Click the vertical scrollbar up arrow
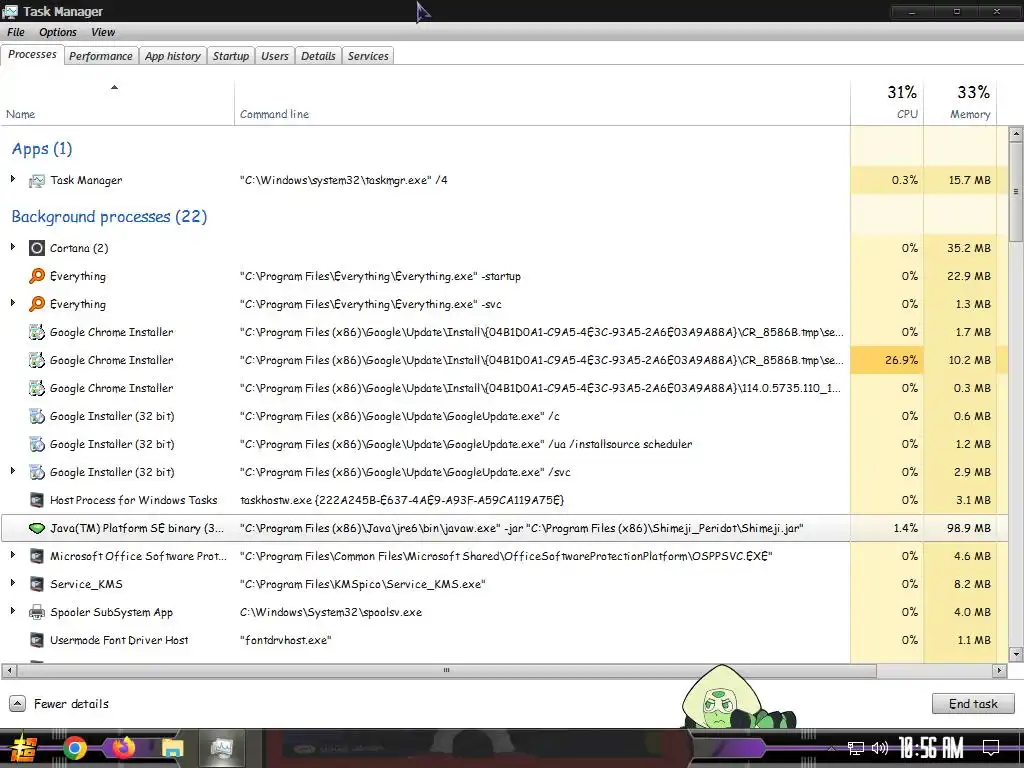The image size is (1024, 768). coord(1016,135)
